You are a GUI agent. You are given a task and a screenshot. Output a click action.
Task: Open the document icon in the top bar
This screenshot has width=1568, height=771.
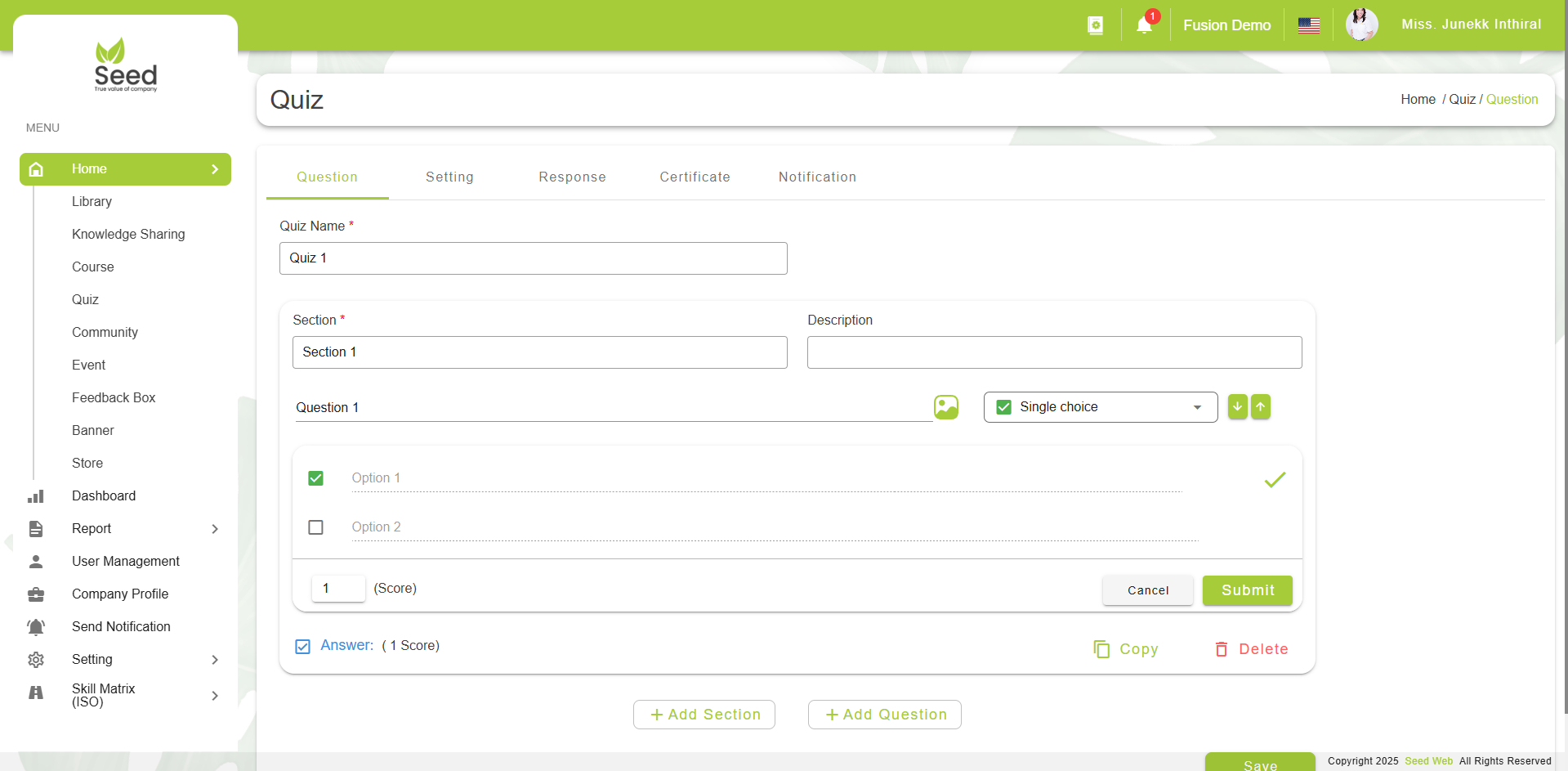[x=1095, y=25]
